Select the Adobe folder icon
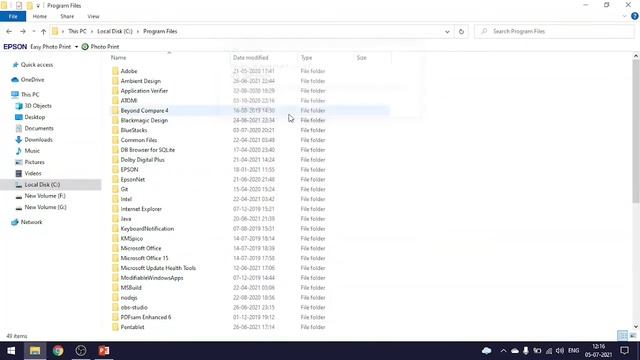 pyautogui.click(x=115, y=71)
